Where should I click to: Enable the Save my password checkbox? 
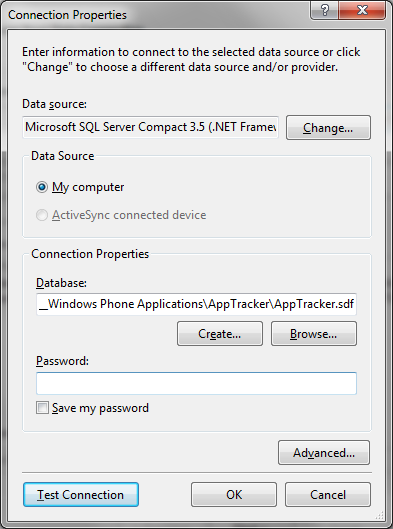pos(43,408)
